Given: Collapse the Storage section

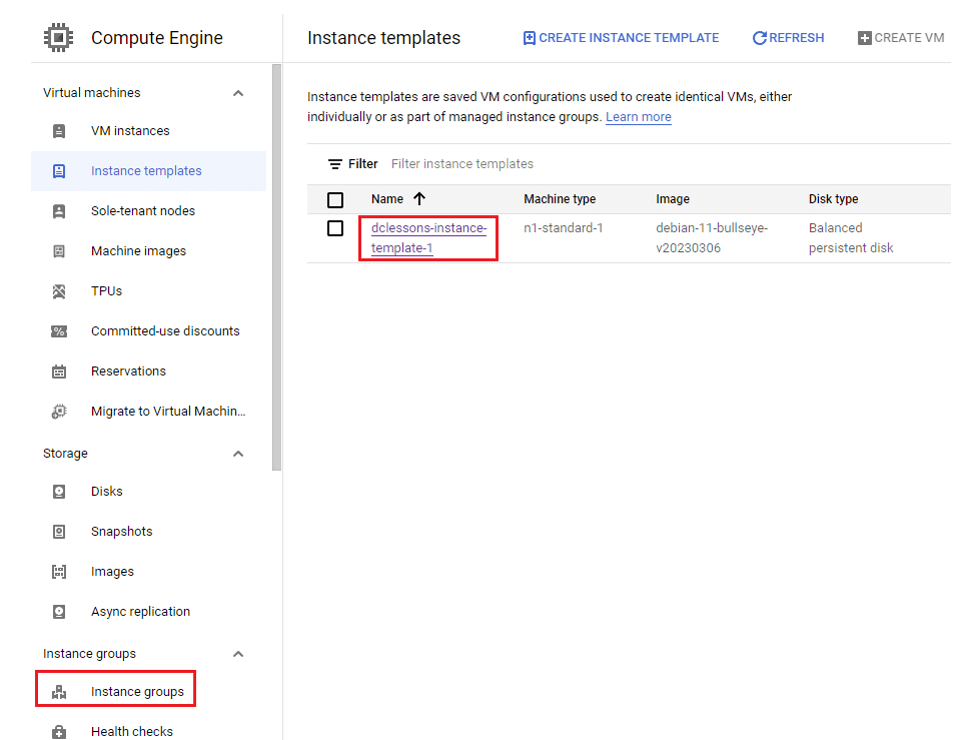Looking at the screenshot, I should (238, 454).
